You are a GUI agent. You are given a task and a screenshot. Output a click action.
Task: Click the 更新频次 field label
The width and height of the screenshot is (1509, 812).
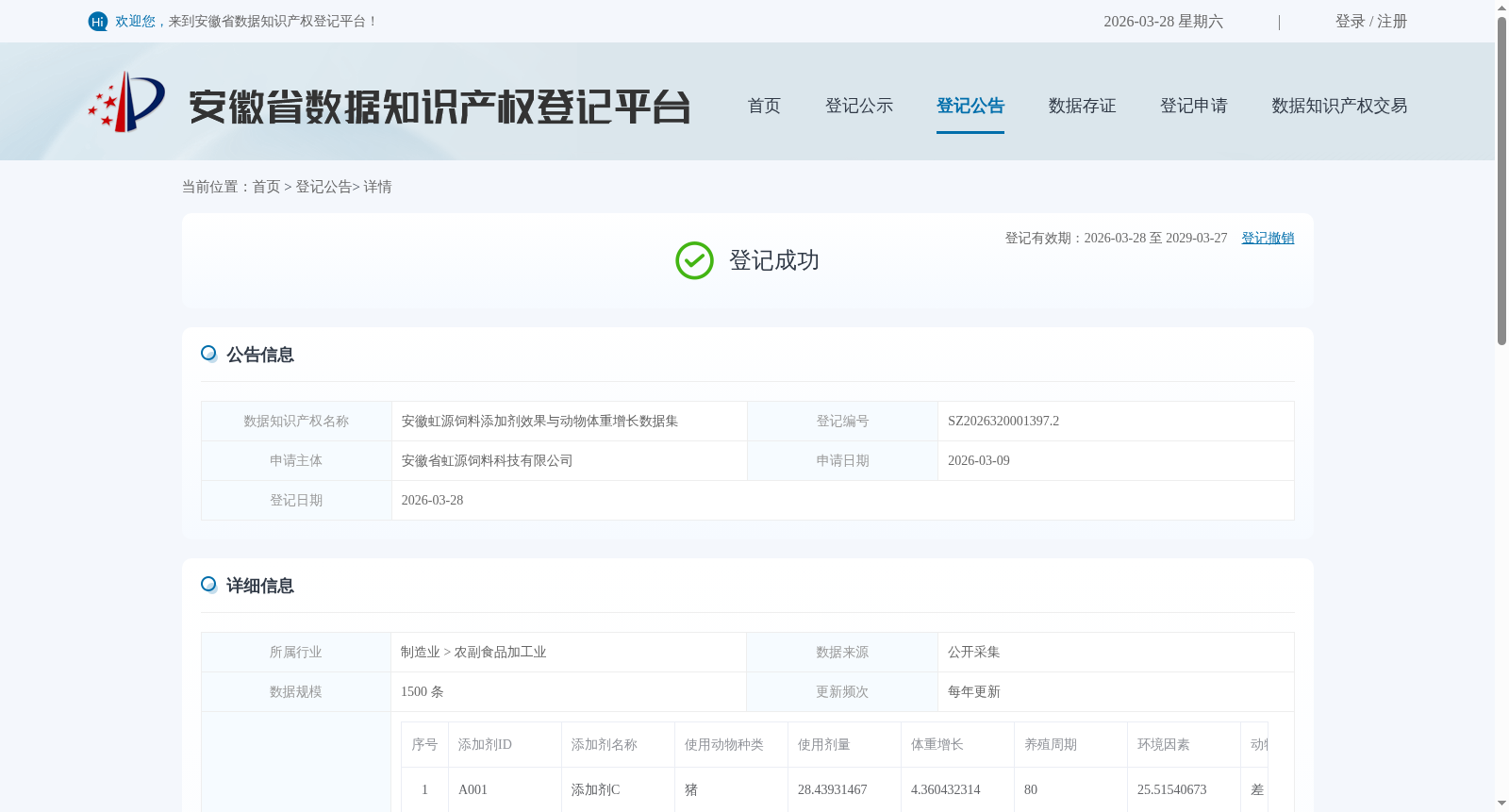[x=842, y=691]
